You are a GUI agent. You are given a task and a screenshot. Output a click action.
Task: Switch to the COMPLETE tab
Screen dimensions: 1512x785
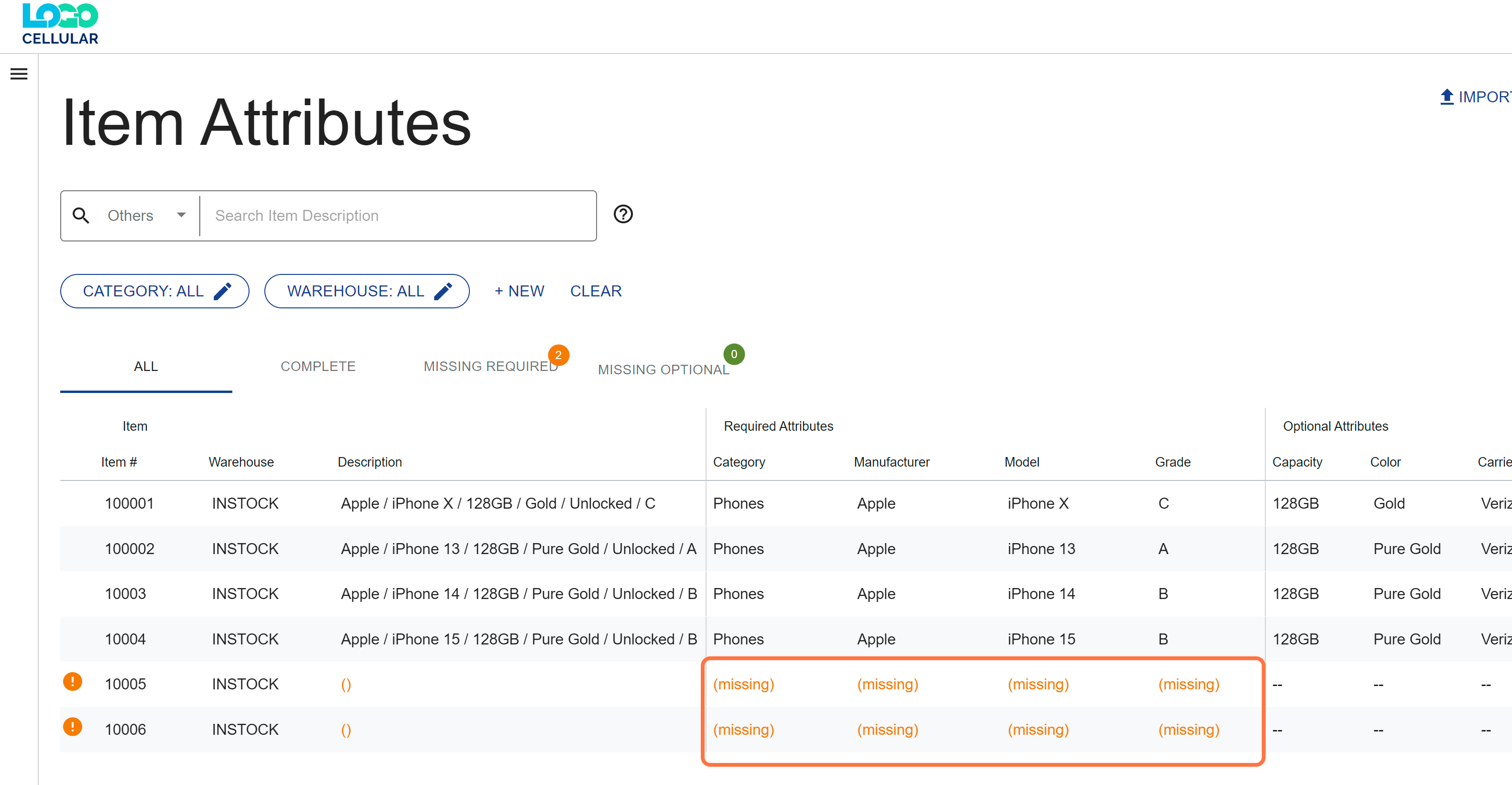click(x=318, y=366)
